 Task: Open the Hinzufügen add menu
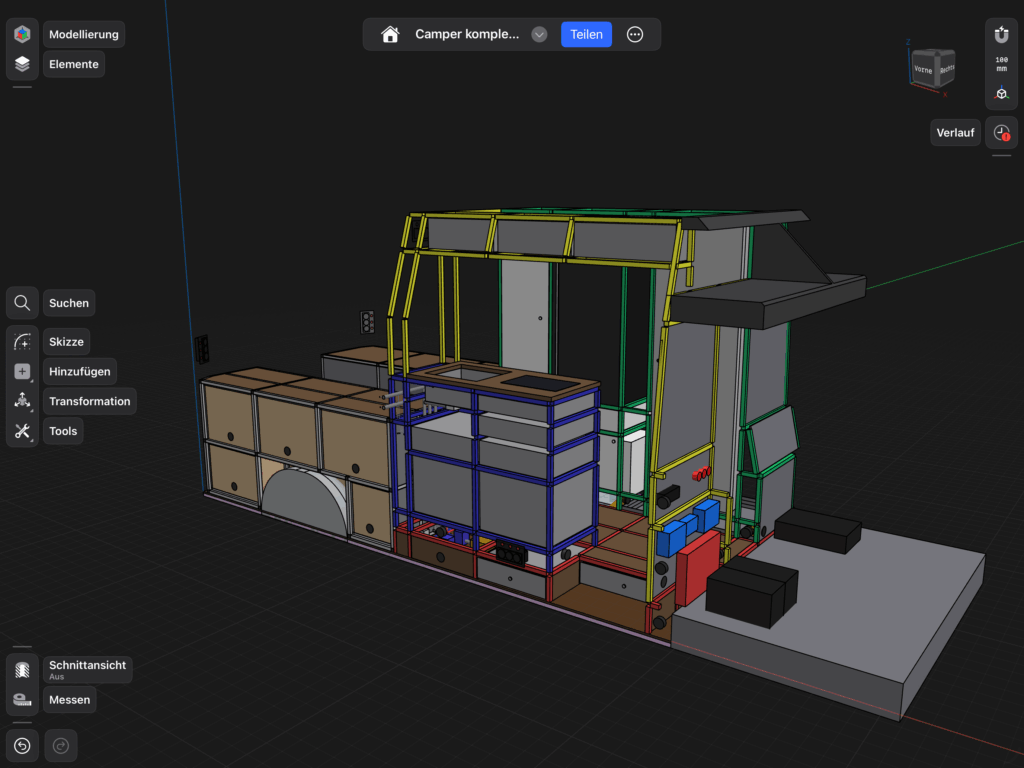(22, 371)
